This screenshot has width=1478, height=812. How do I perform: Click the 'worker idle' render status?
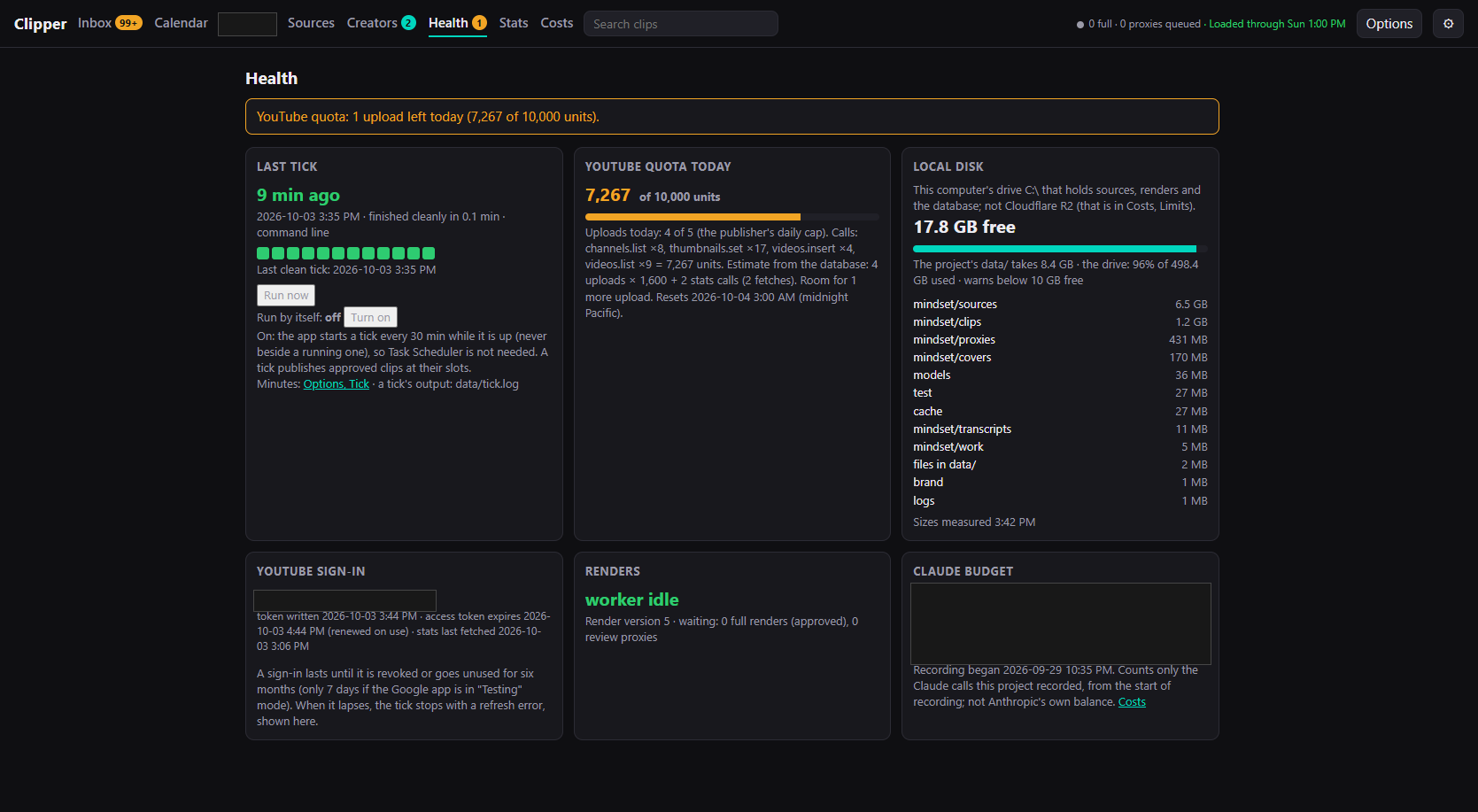pyautogui.click(x=631, y=599)
